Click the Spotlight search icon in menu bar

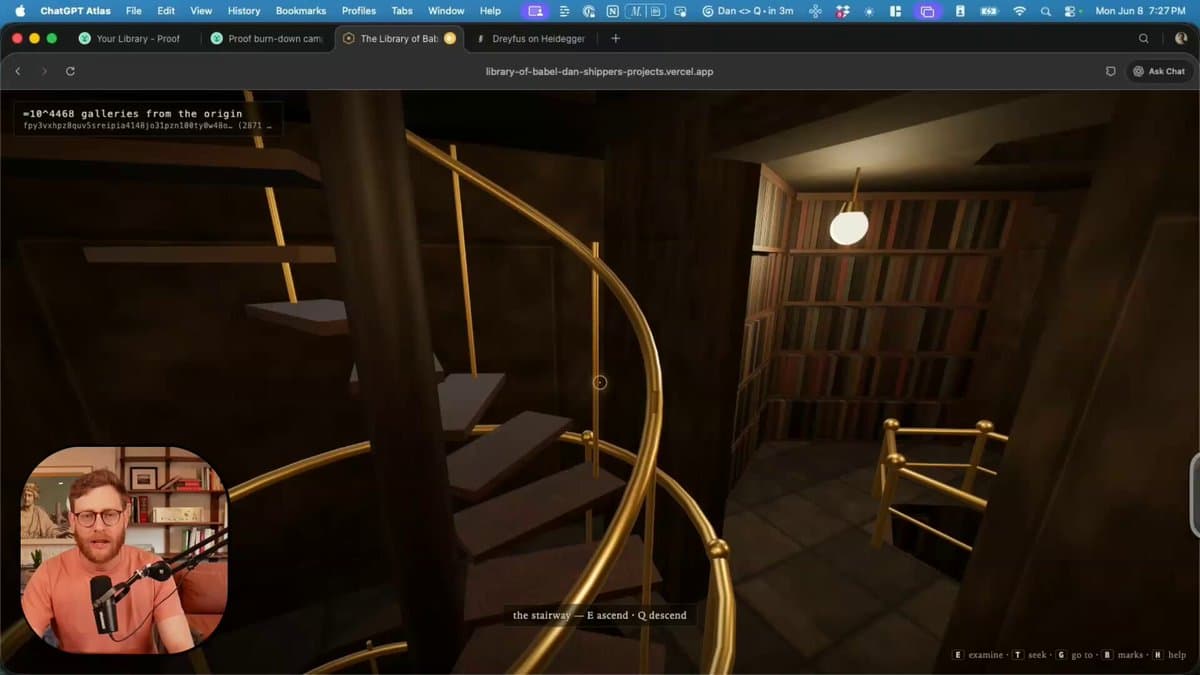(1046, 11)
